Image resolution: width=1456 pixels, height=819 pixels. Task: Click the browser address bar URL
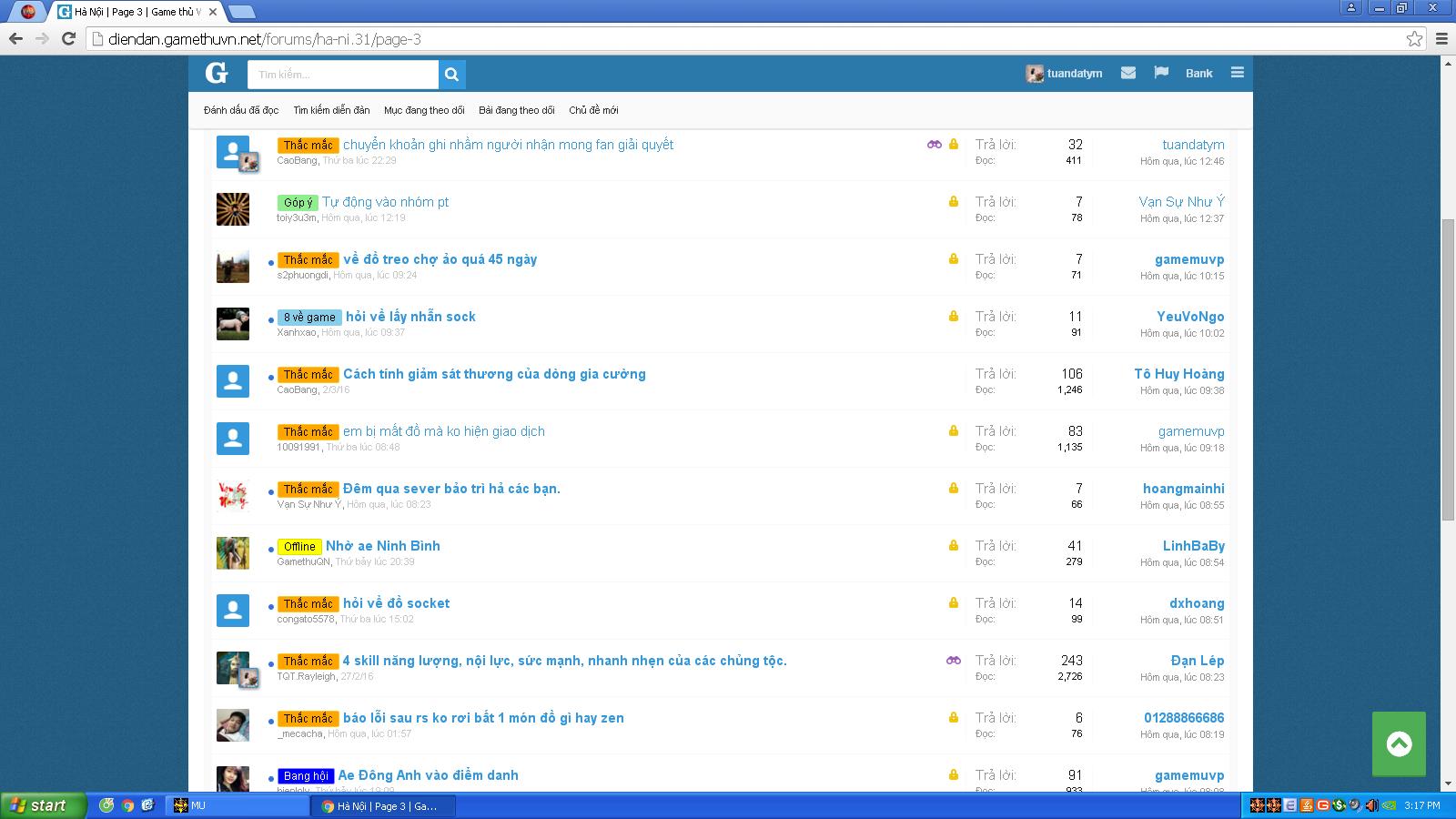click(x=264, y=39)
